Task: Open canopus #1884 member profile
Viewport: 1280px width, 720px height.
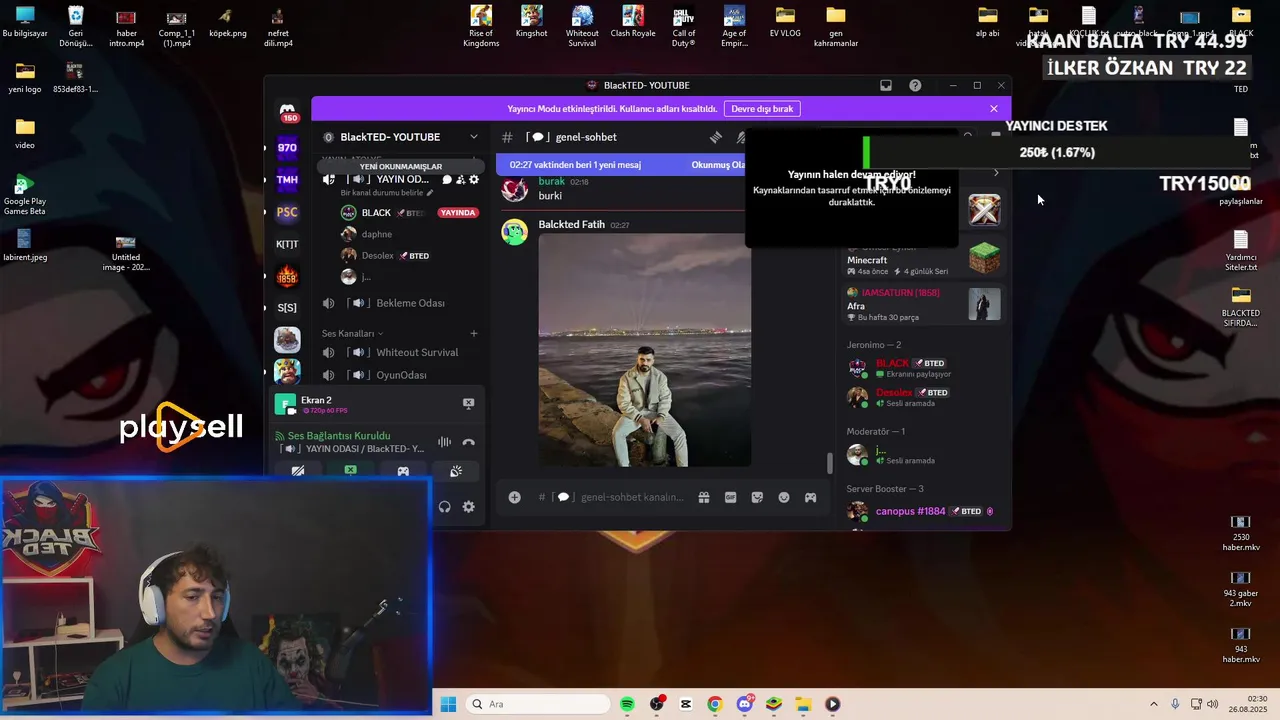Action: [x=923, y=511]
